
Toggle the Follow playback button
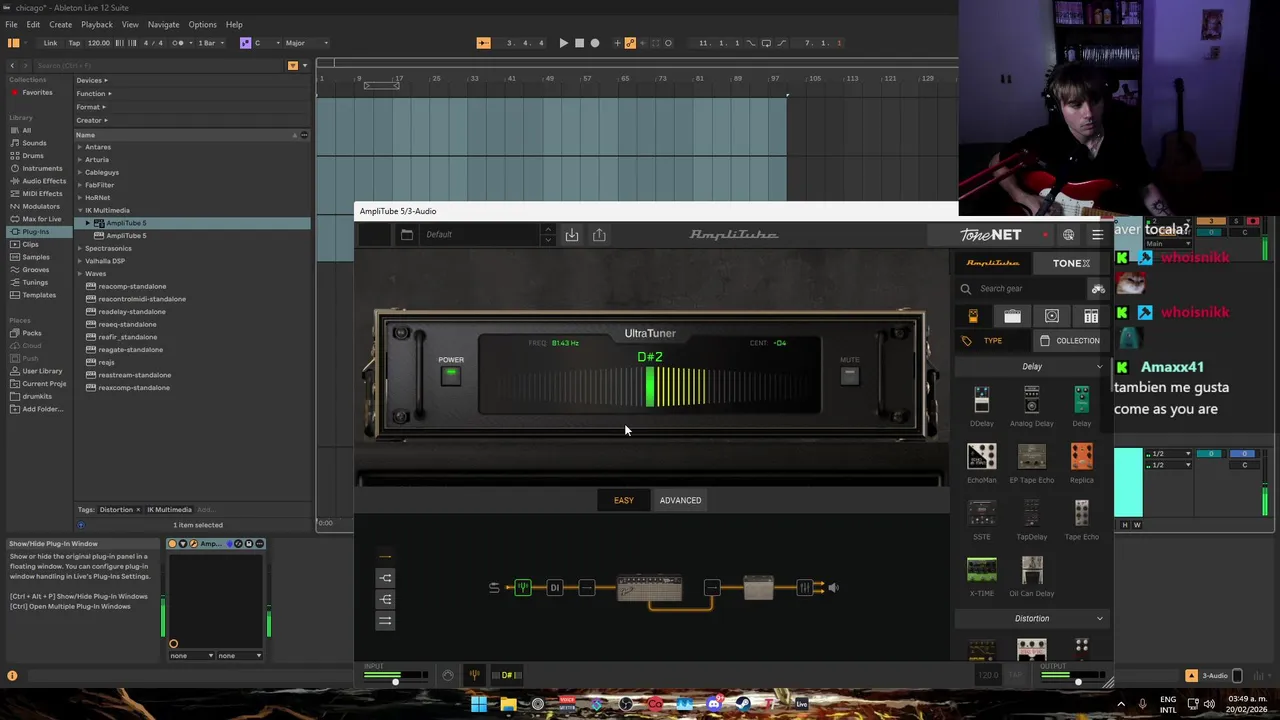[x=483, y=43]
